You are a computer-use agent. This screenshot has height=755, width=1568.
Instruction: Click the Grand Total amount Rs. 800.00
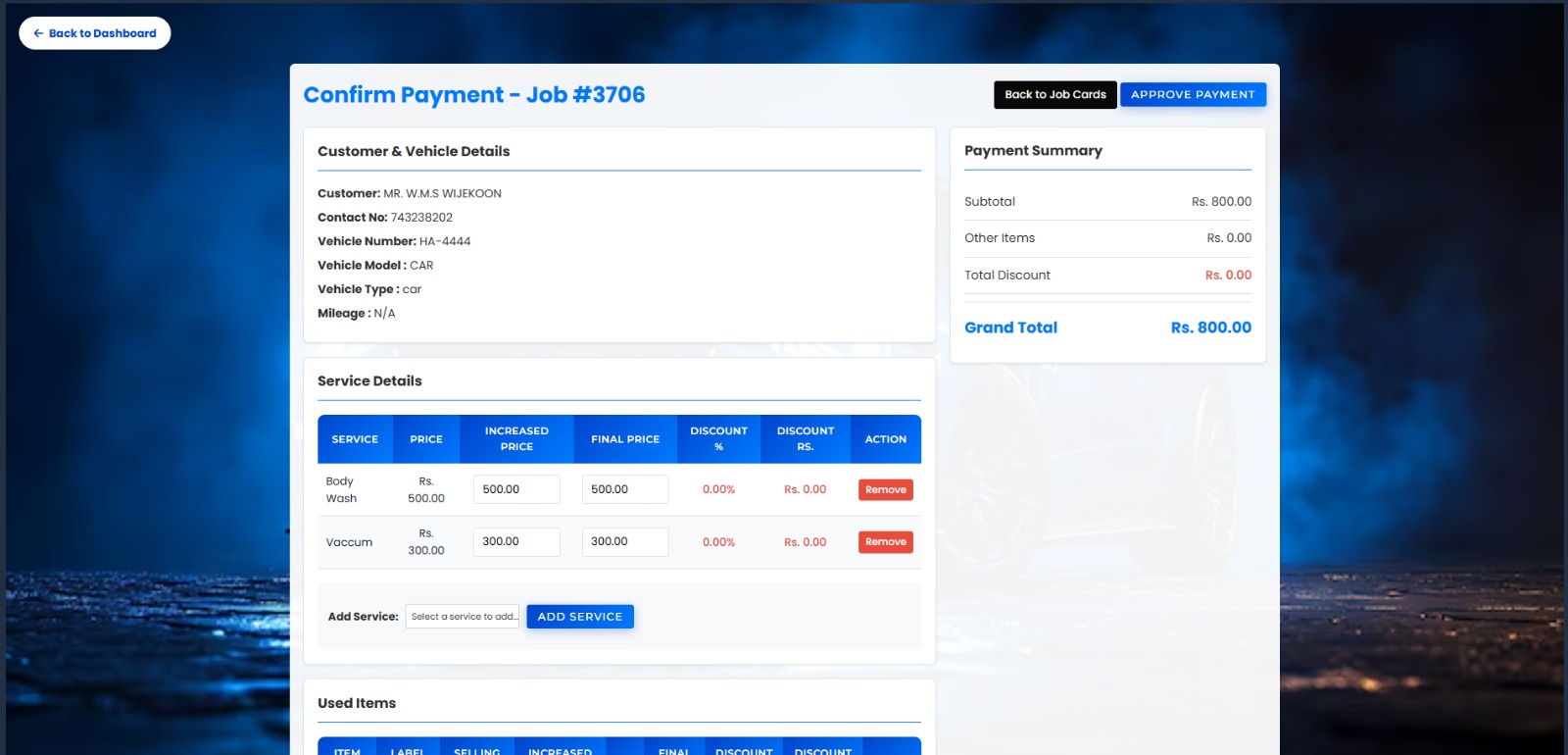[1210, 327]
